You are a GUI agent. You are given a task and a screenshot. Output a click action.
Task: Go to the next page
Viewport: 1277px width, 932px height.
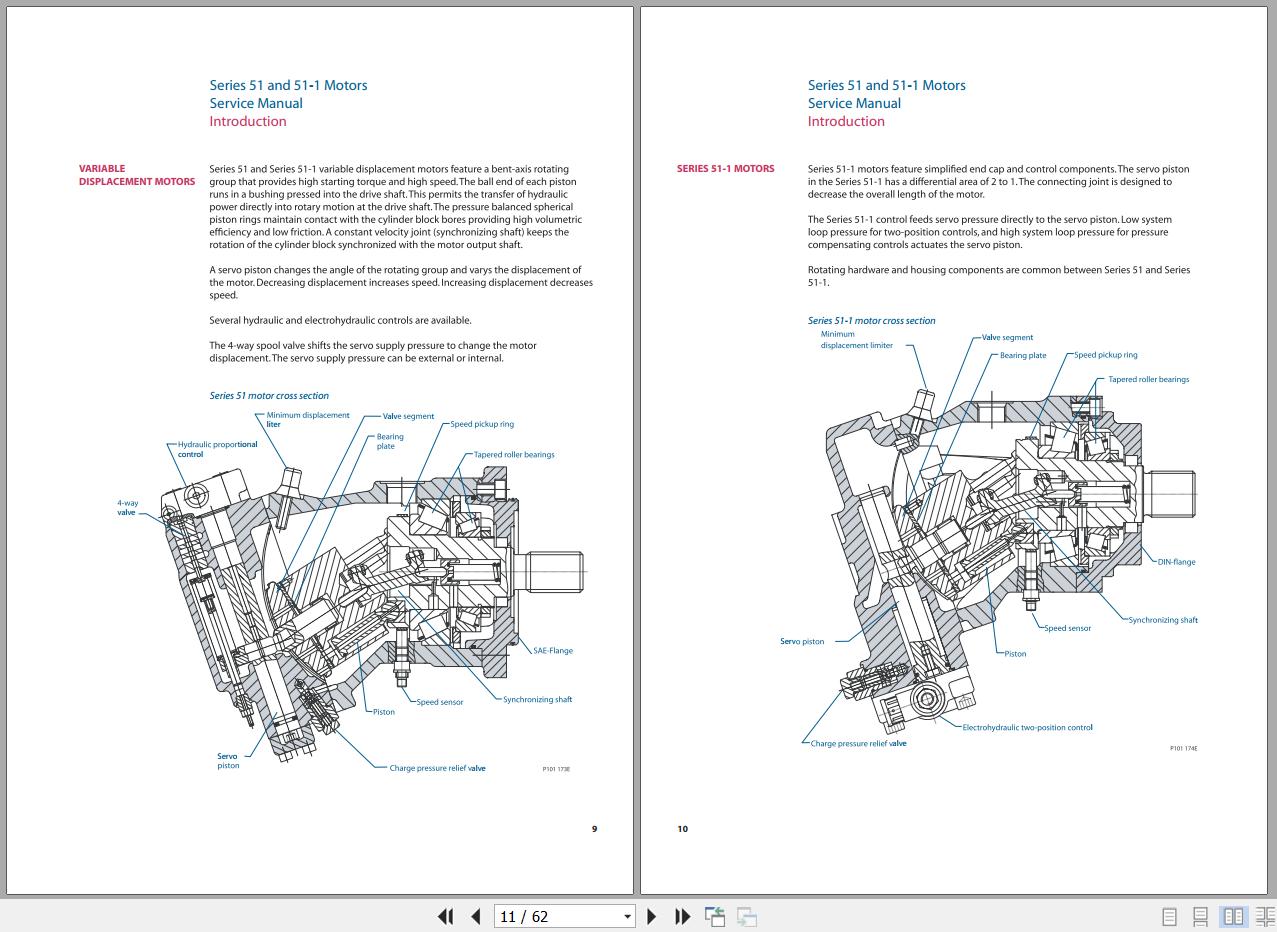pyautogui.click(x=652, y=916)
